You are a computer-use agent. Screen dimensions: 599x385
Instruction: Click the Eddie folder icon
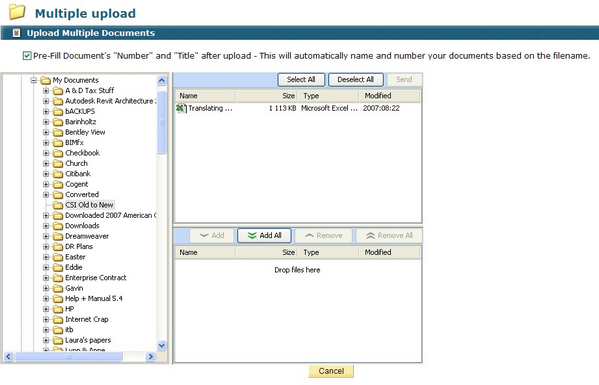click(x=58, y=267)
